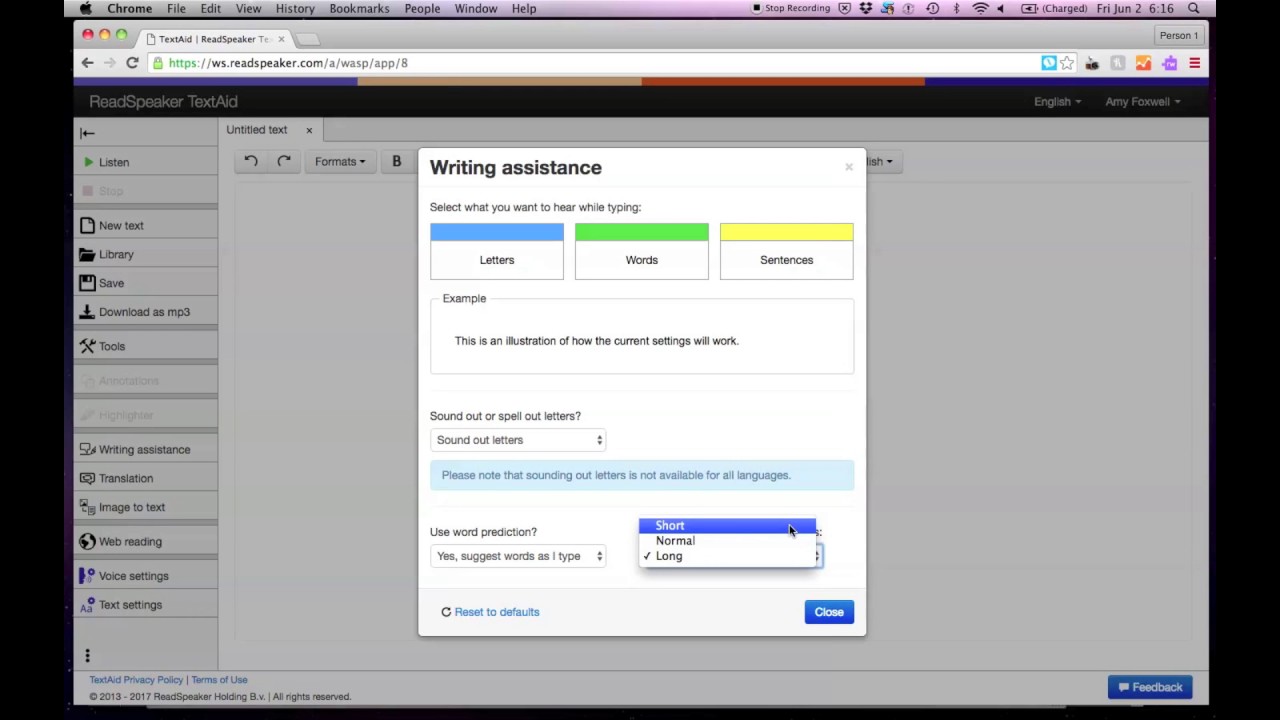1280x720 pixels.
Task: Click the Save disk icon
Action: pos(87,283)
